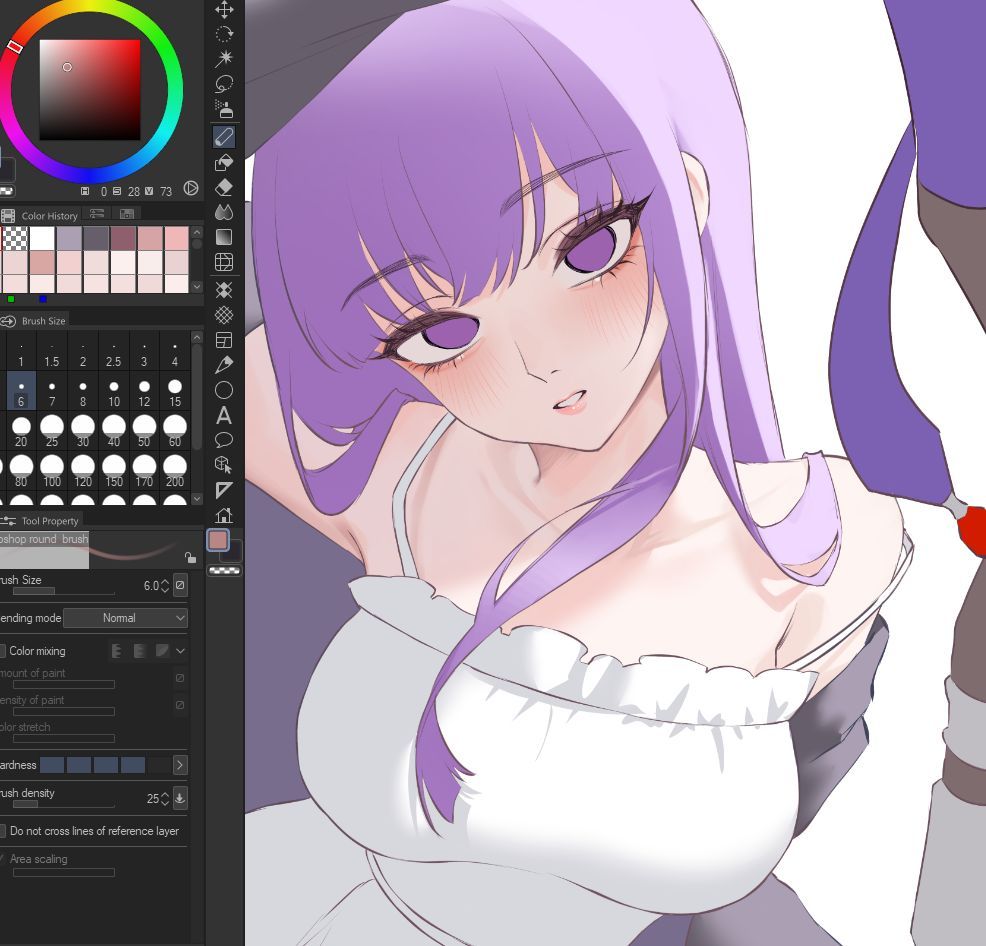
Task: Choose brush size 15 preset
Action: [x=175, y=392]
